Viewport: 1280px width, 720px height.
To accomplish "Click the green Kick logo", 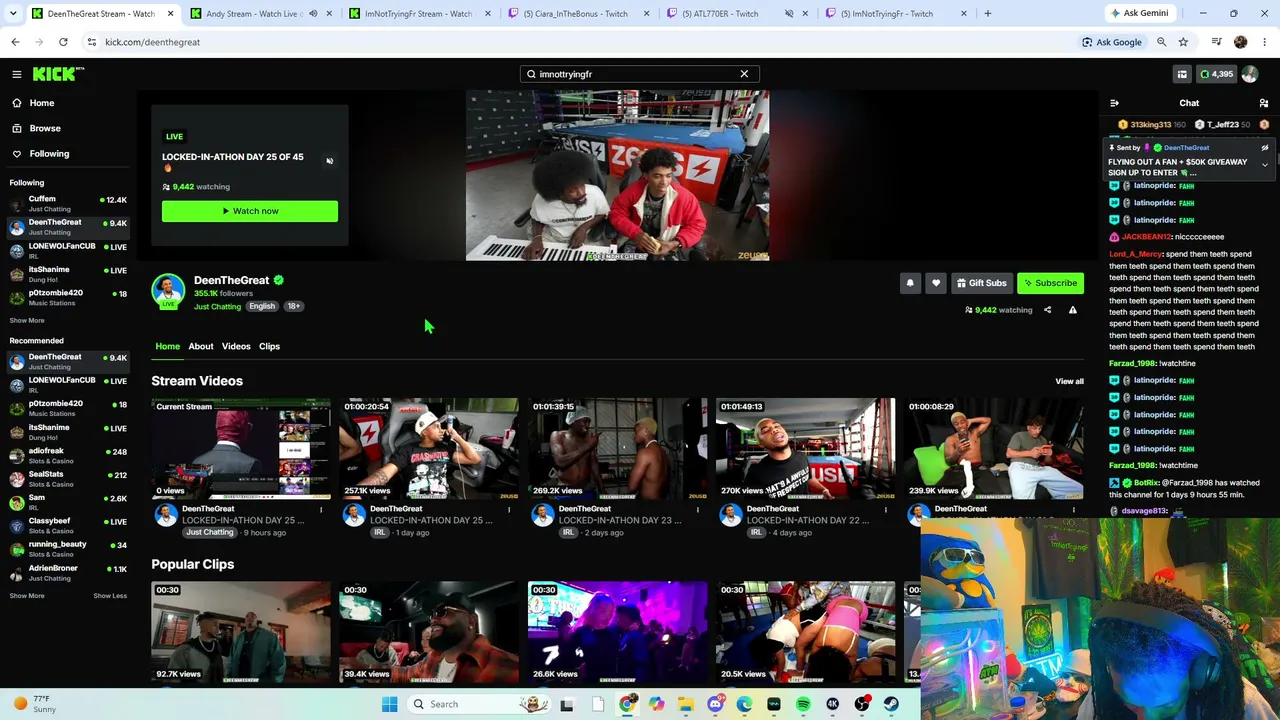I will [58, 74].
